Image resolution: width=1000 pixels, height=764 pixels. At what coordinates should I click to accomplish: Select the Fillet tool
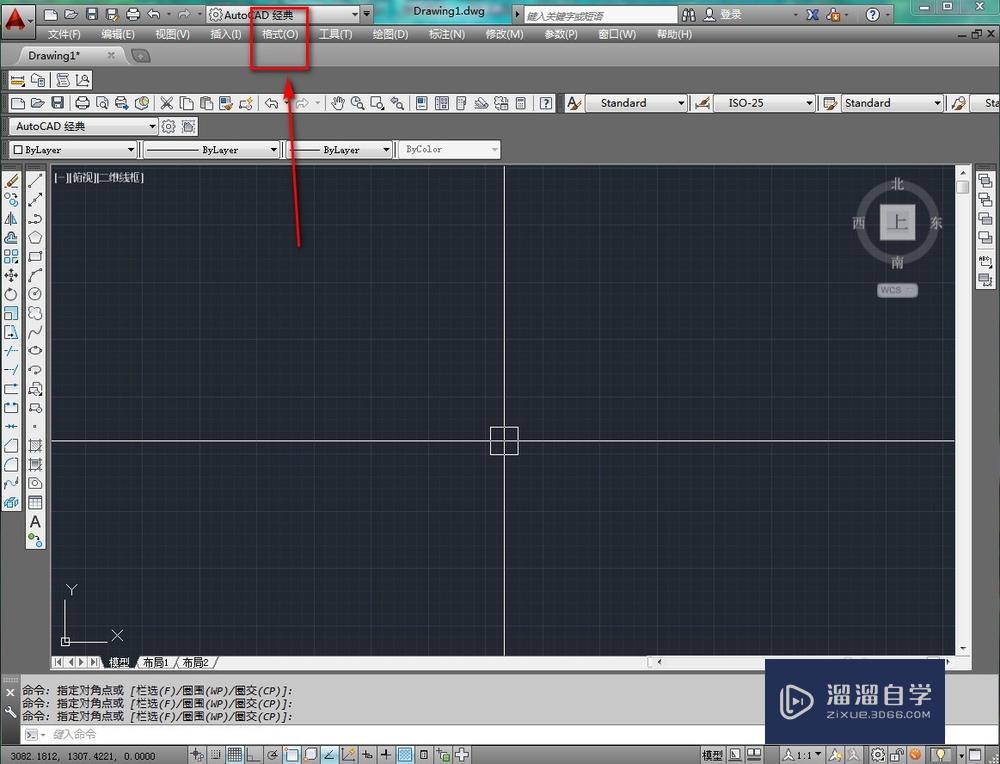pyautogui.click(x=11, y=464)
